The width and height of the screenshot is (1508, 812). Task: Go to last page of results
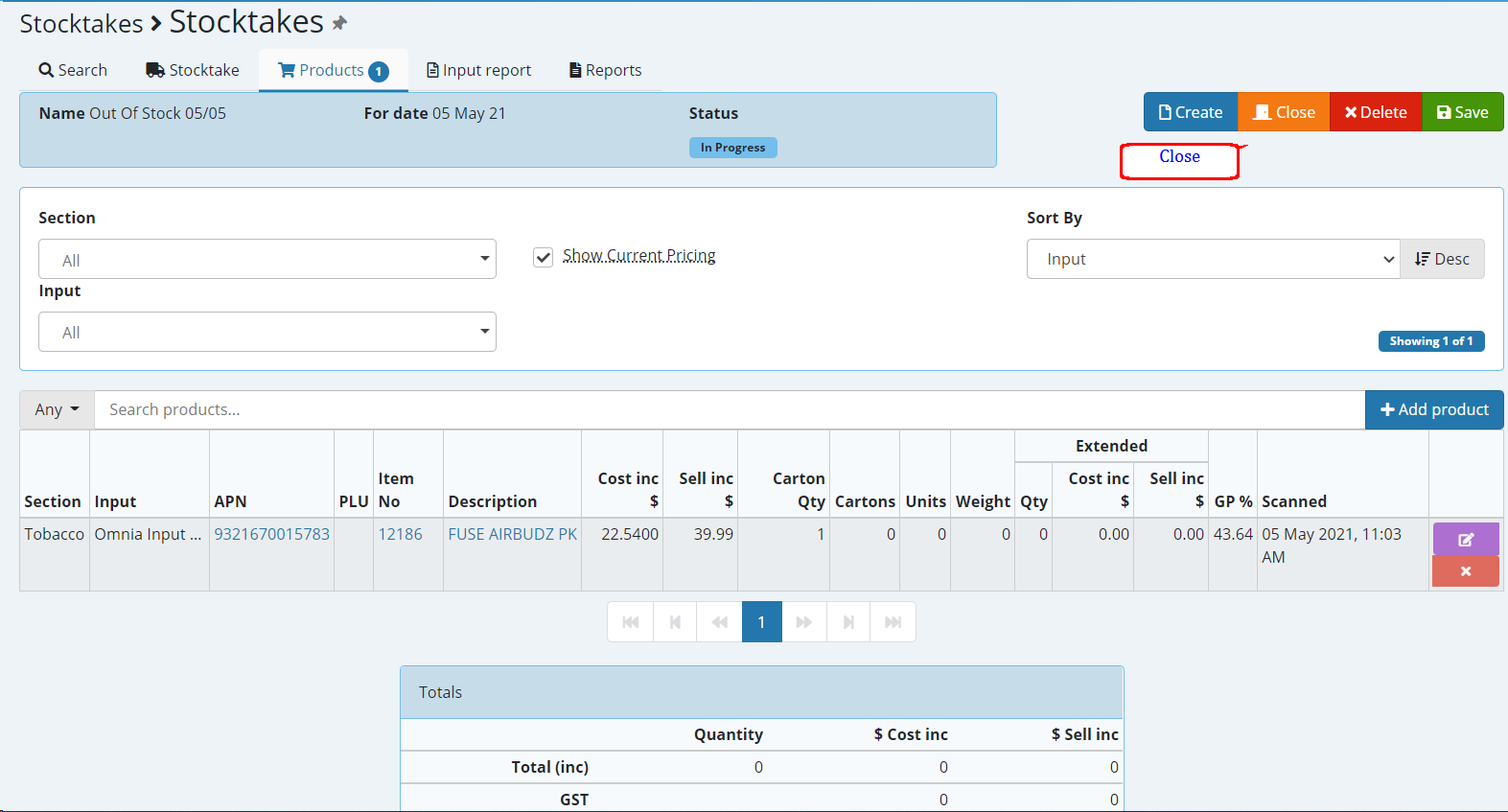(893, 622)
